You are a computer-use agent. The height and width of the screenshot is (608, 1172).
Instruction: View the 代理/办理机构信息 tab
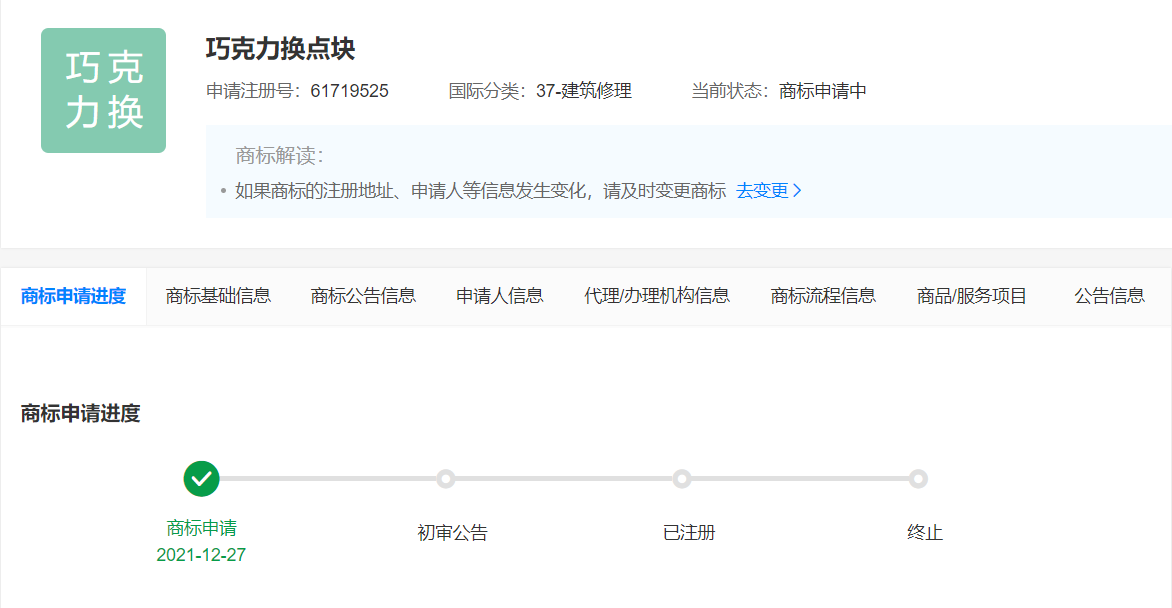click(x=657, y=296)
